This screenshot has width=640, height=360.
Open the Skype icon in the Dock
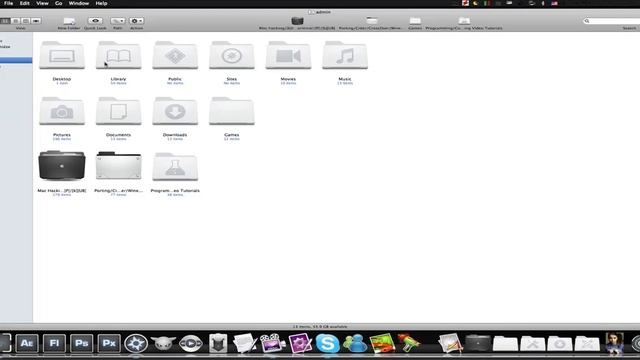pyautogui.click(x=327, y=343)
